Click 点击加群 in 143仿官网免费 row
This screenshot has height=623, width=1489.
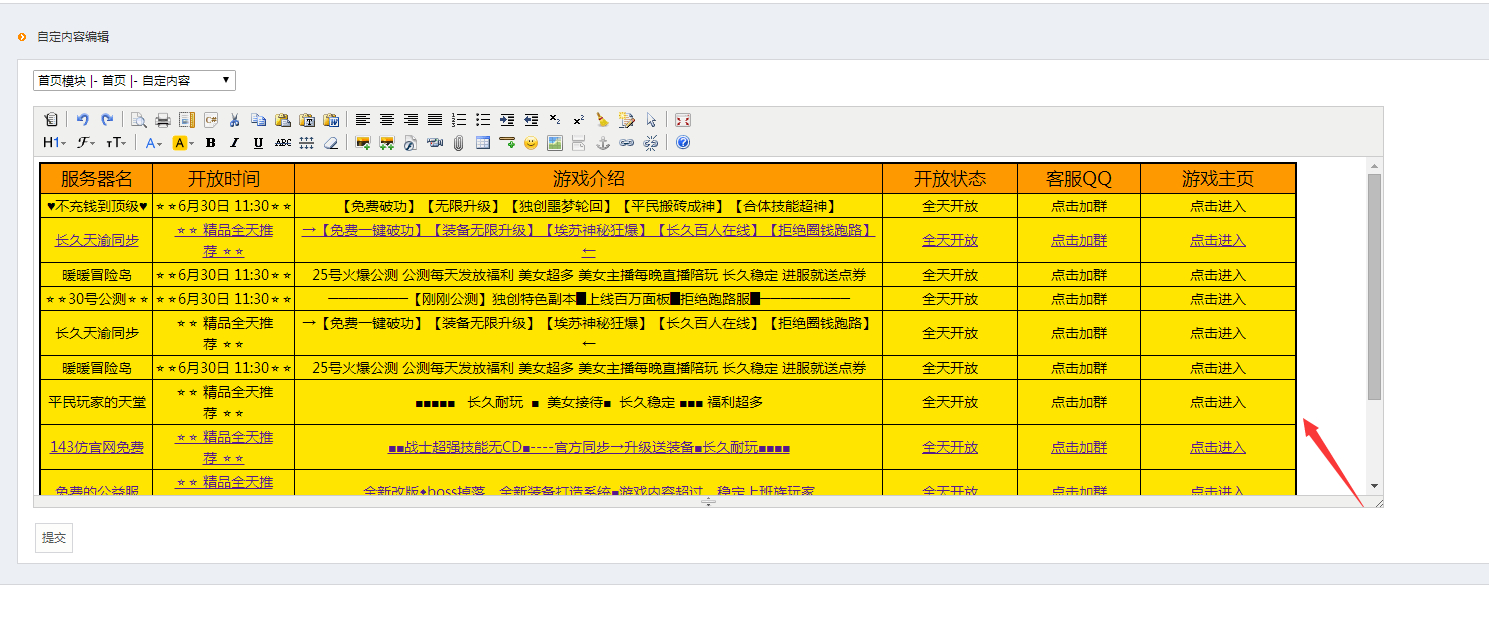[1079, 447]
